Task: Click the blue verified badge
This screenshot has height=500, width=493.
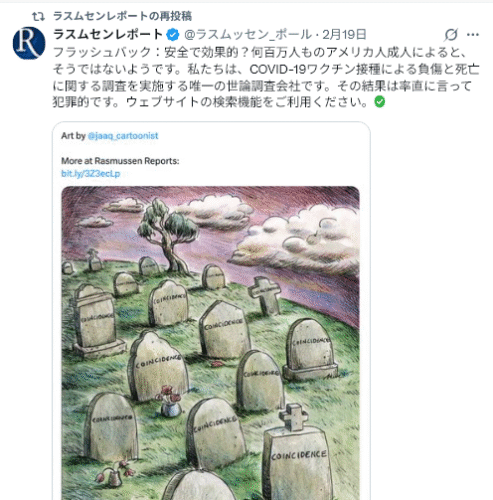Action: pos(173,34)
